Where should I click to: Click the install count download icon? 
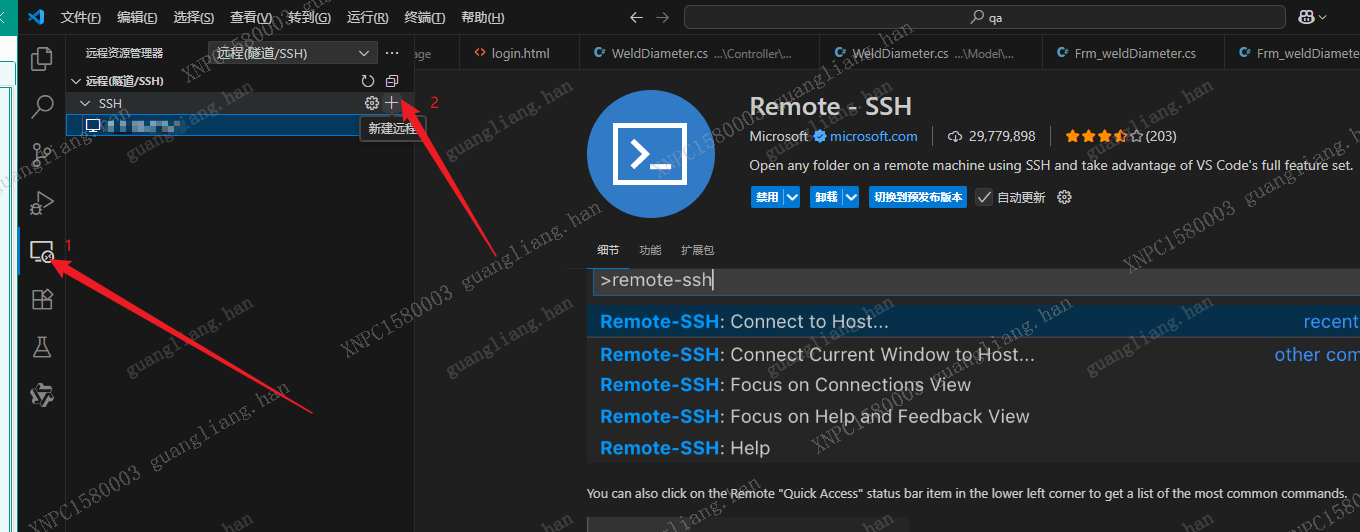pos(954,136)
